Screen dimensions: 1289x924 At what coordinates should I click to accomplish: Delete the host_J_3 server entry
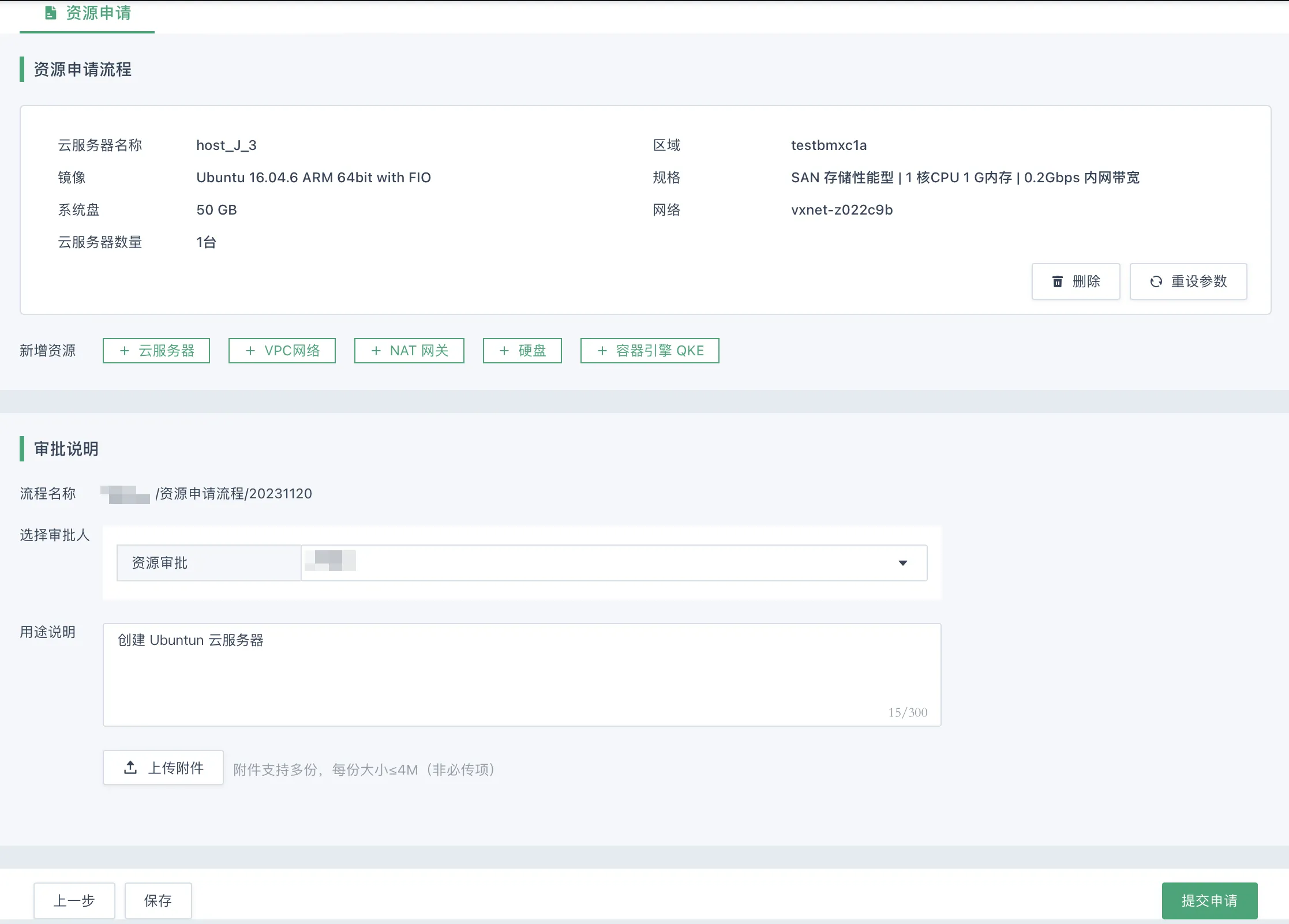coord(1075,281)
